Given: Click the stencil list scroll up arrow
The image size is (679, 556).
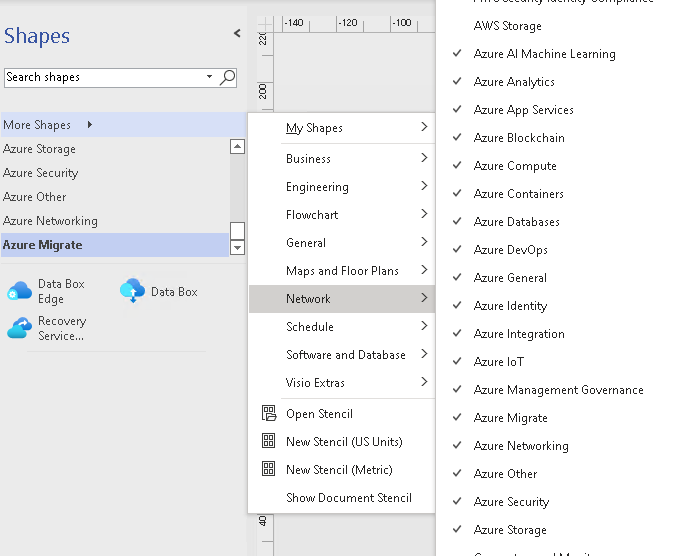Looking at the screenshot, I should [237, 147].
